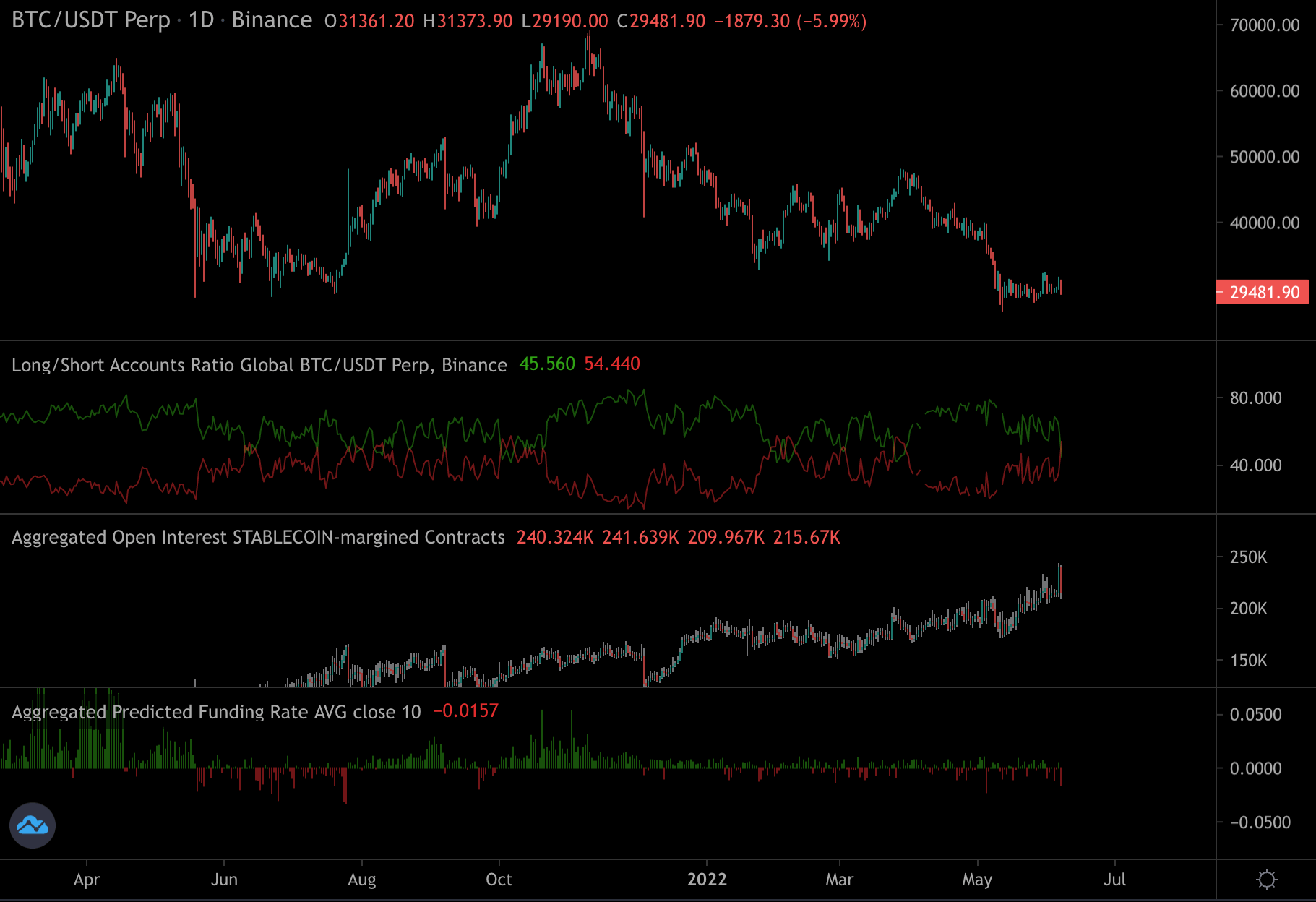The image size is (1316, 902).
Task: Click the Oct label on the time axis
Action: pos(499,880)
